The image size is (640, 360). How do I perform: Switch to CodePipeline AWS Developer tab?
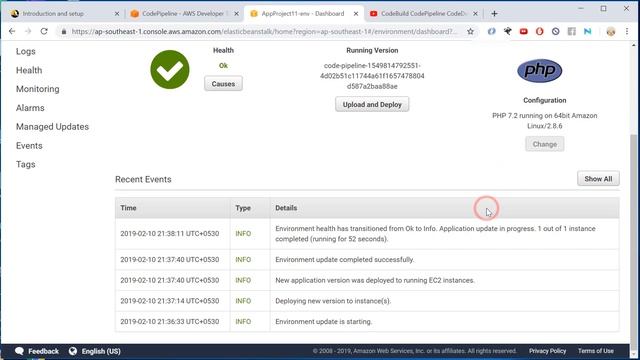point(183,13)
